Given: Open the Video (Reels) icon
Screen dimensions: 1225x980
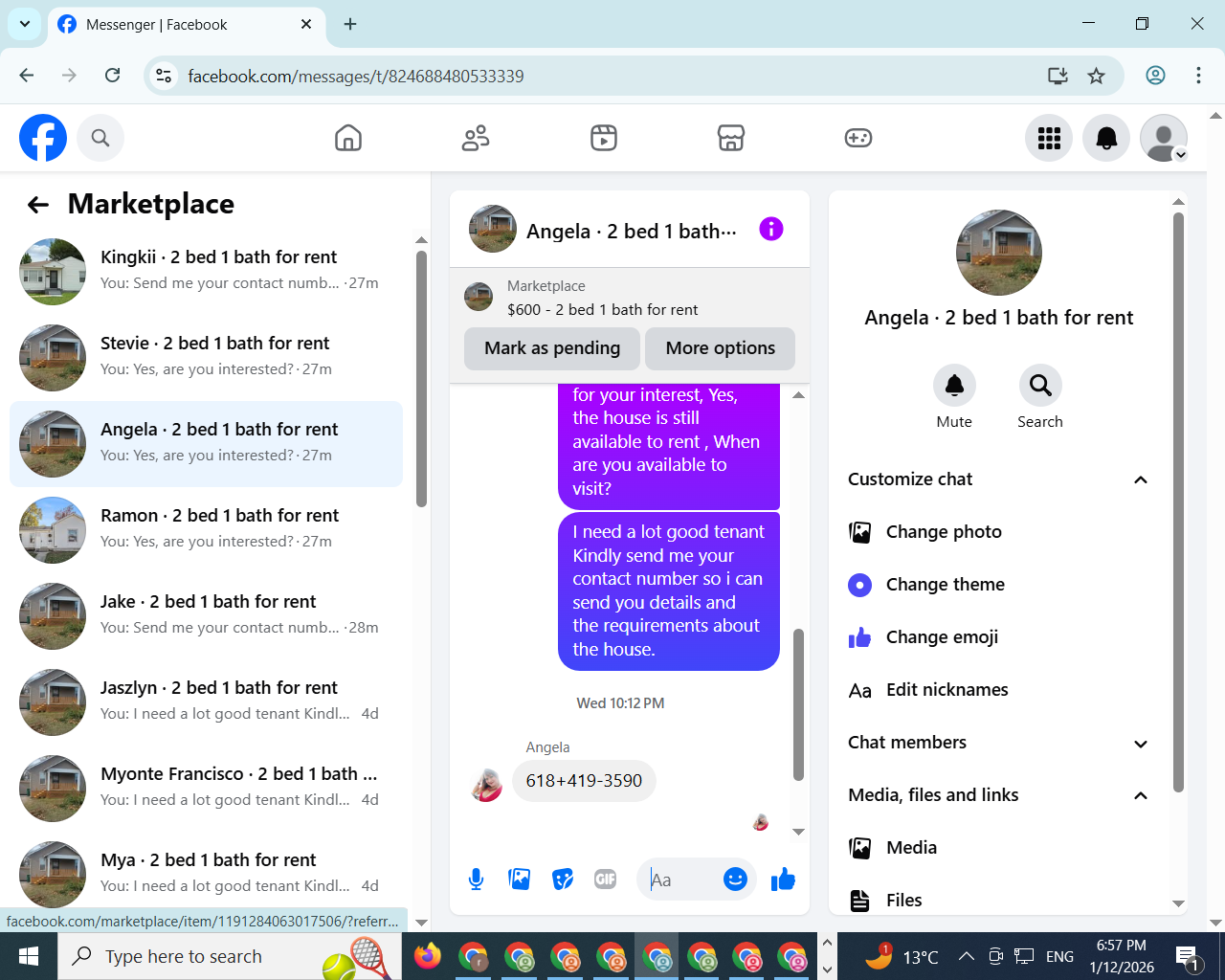Looking at the screenshot, I should pyautogui.click(x=604, y=138).
